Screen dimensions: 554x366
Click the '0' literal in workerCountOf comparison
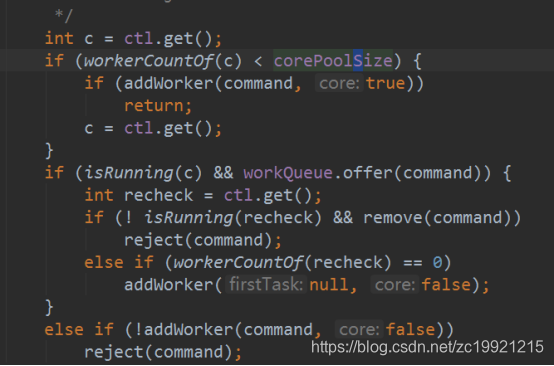[437, 262]
